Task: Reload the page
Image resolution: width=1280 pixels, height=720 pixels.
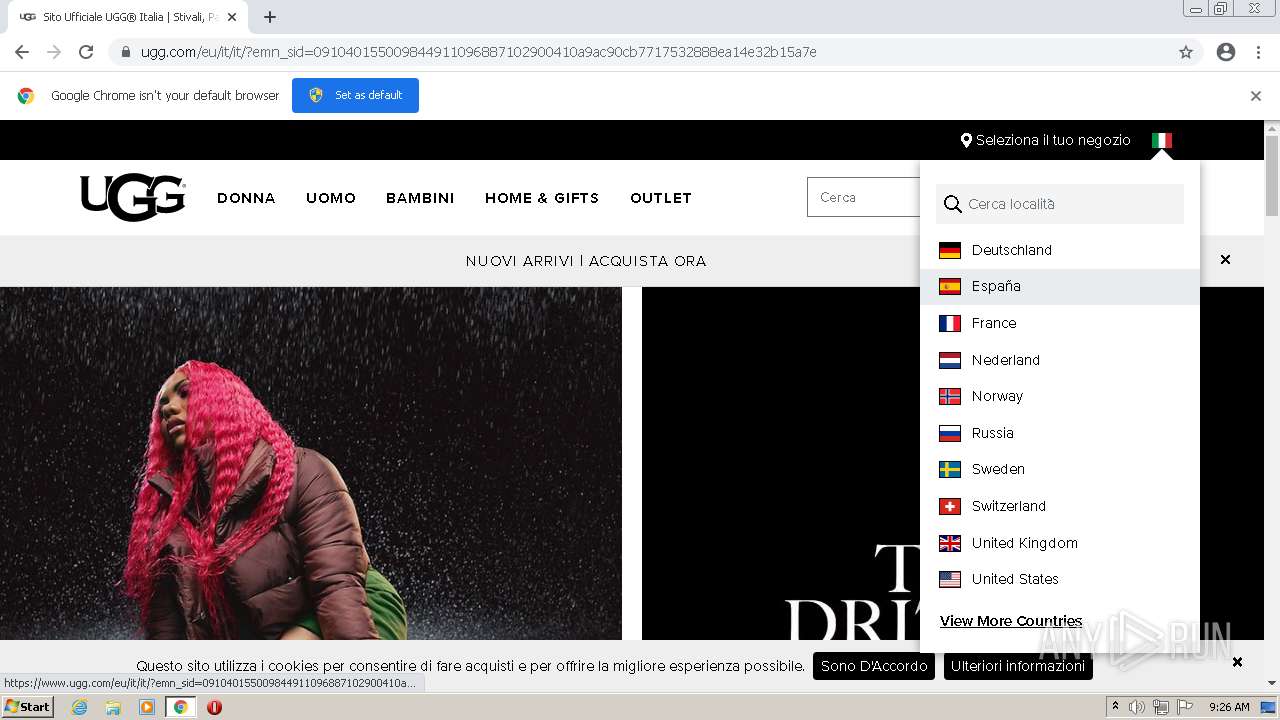Action: tap(86, 52)
